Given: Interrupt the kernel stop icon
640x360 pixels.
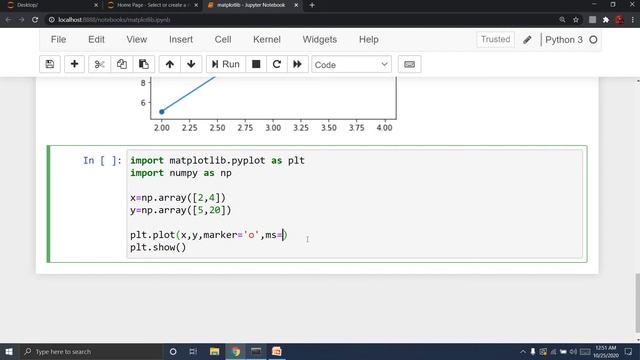Looking at the screenshot, I should [256, 64].
